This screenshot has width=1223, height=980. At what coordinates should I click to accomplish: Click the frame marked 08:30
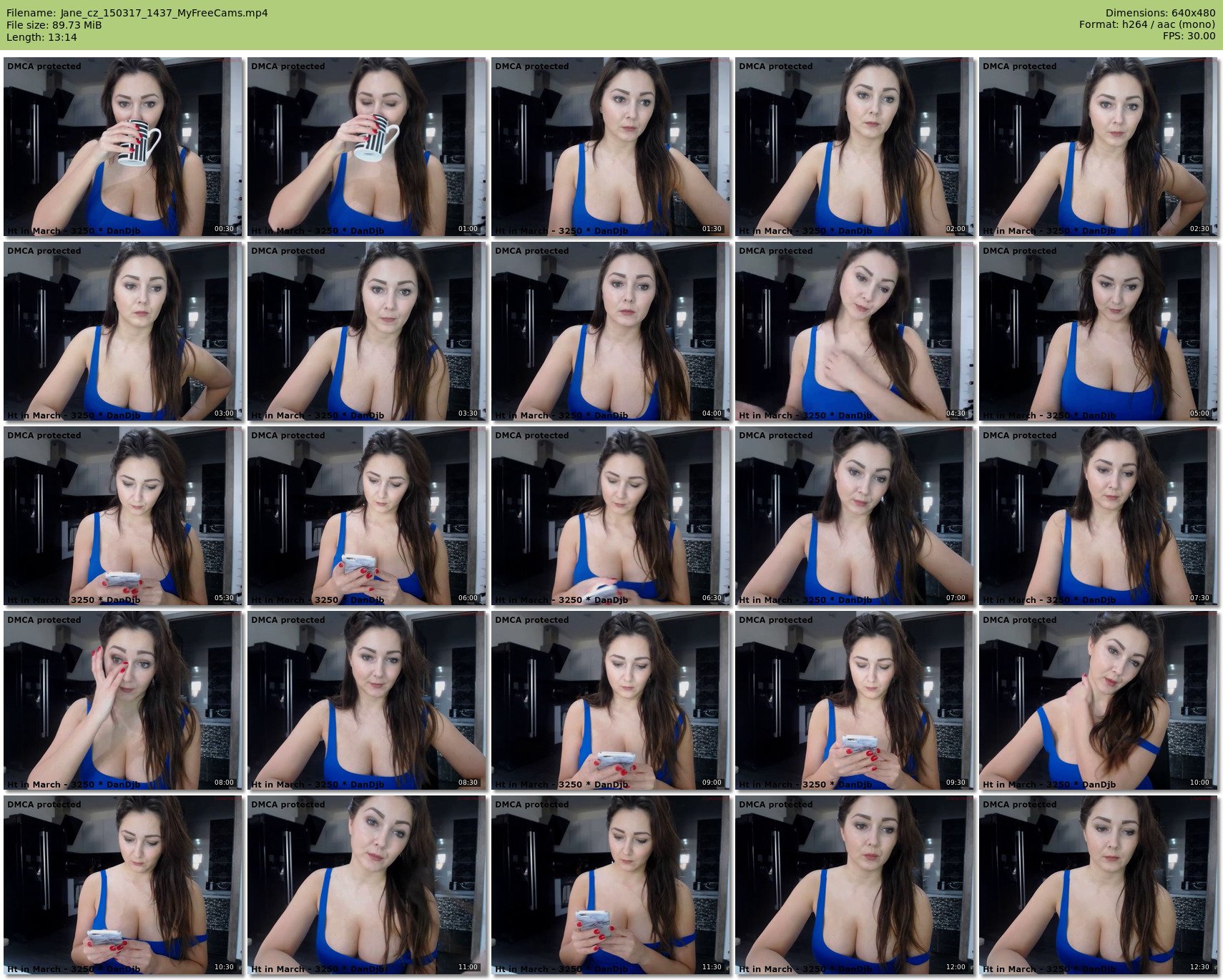(366, 700)
